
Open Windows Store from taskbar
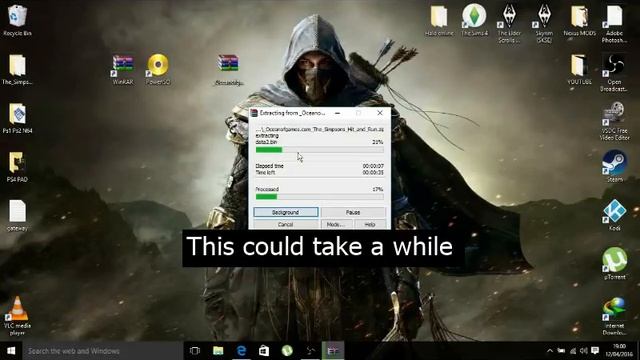pyautogui.click(x=264, y=351)
